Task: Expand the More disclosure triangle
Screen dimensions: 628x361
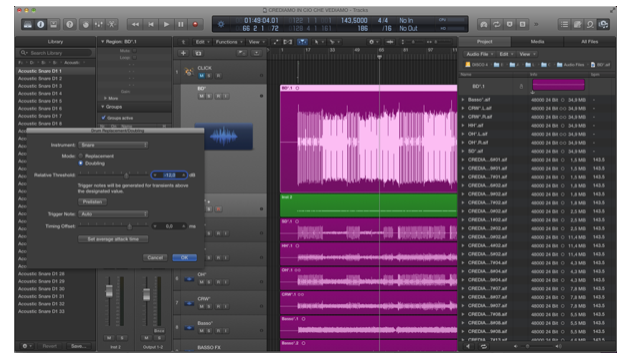Action: coord(105,98)
